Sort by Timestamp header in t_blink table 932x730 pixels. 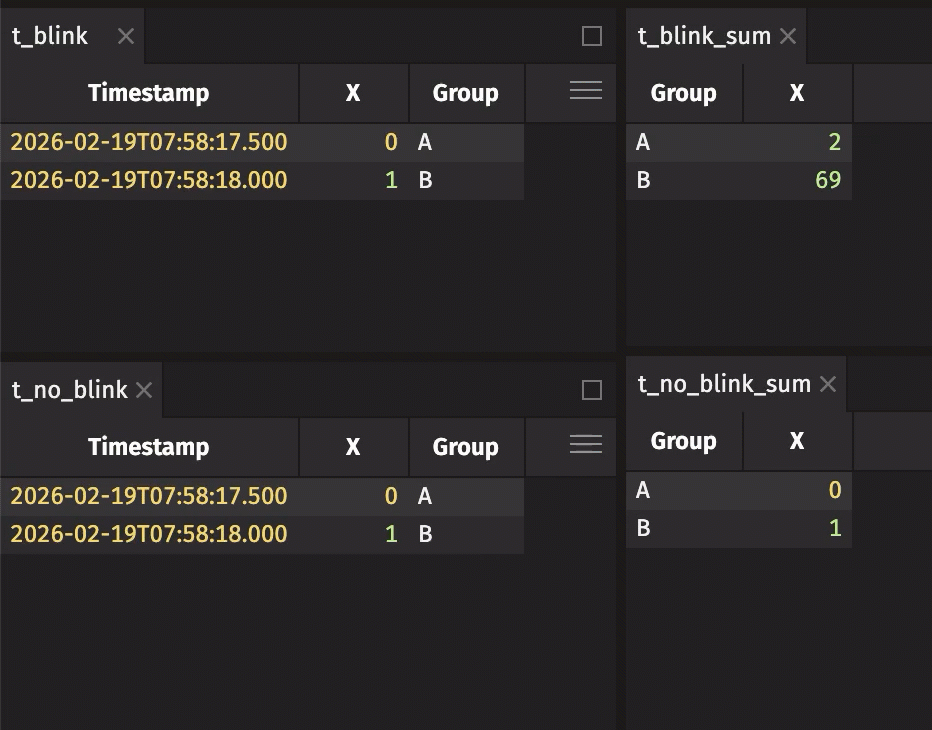click(149, 93)
